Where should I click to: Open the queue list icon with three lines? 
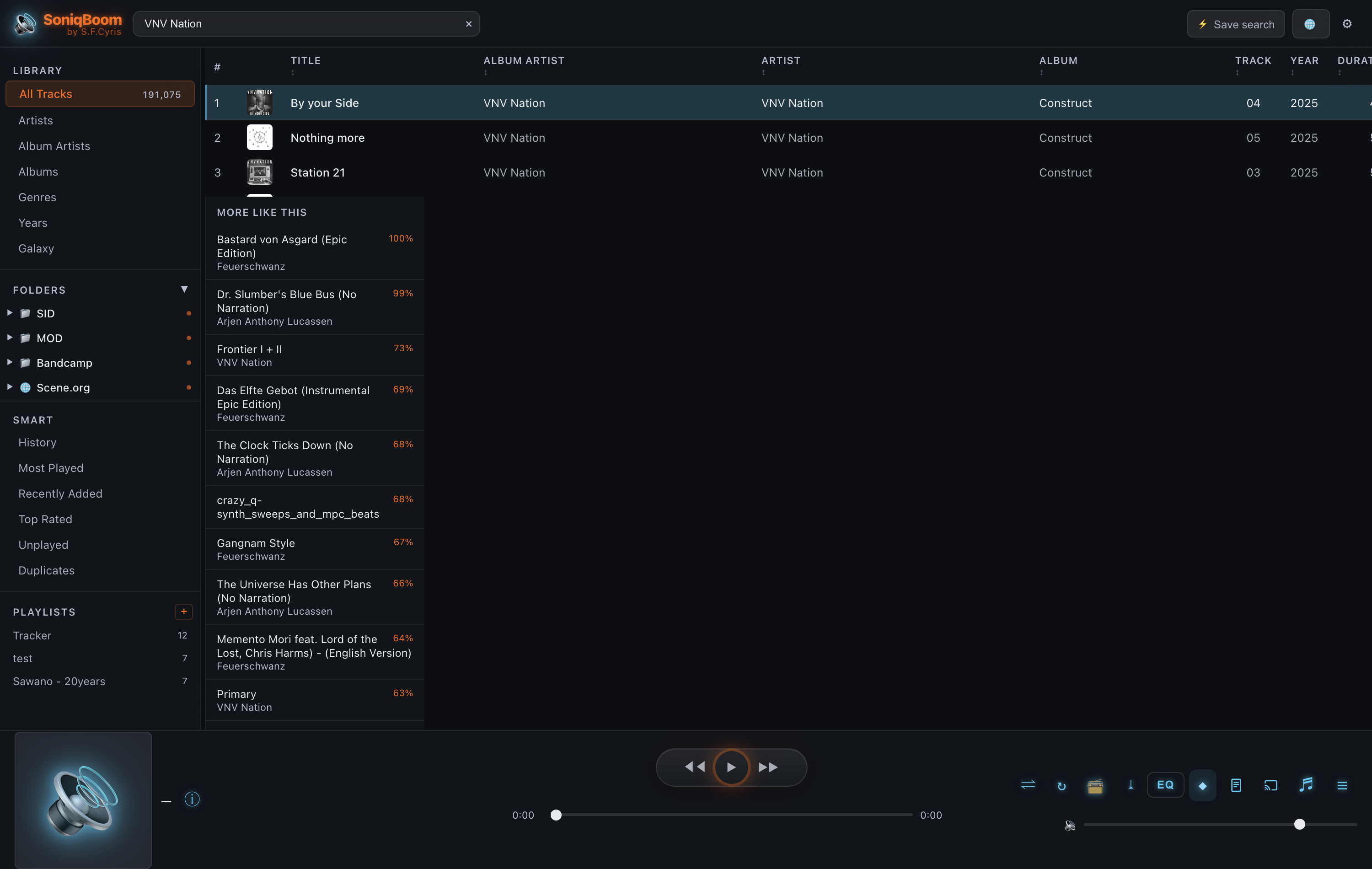1342,785
